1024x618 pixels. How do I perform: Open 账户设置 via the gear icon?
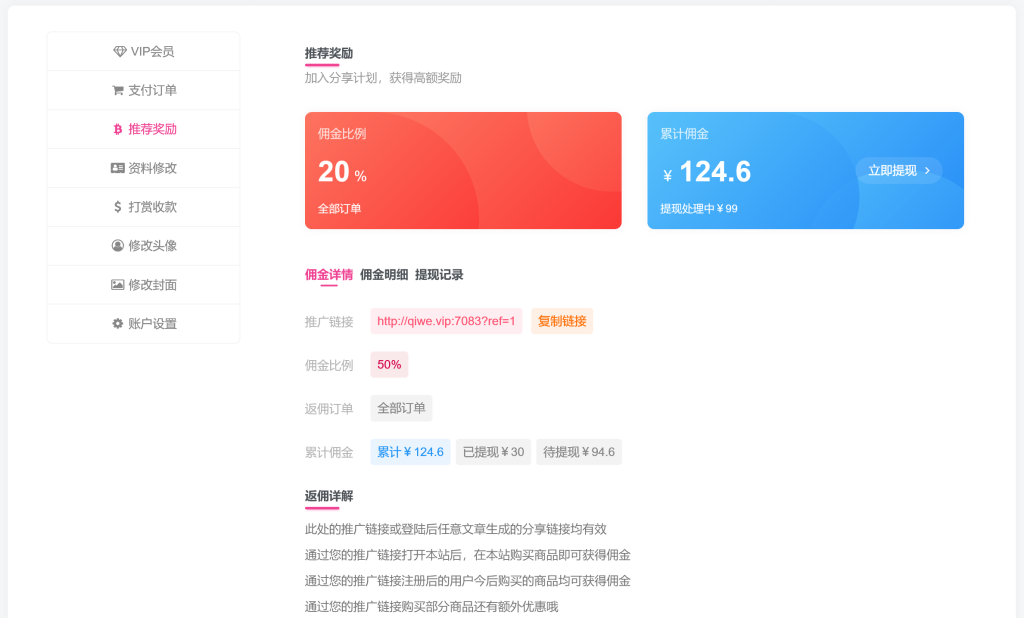pyautogui.click(x=118, y=322)
